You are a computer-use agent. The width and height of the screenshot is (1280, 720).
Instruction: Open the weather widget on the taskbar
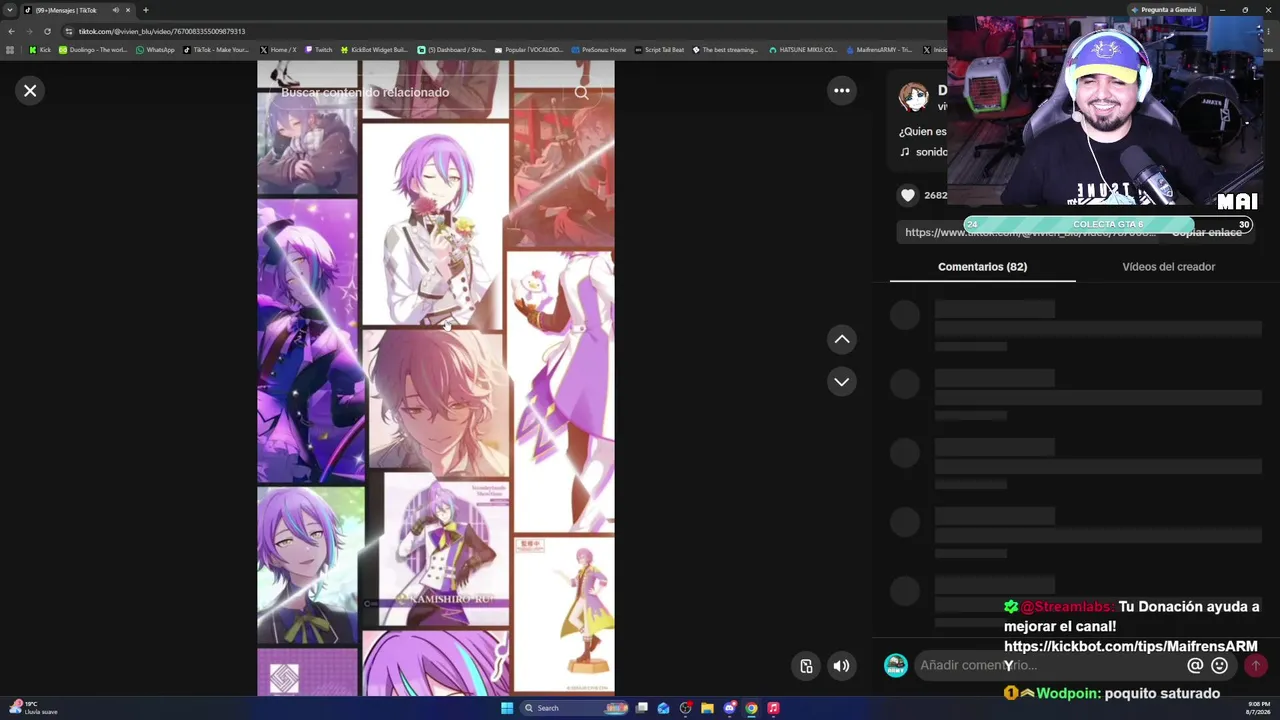point(34,708)
